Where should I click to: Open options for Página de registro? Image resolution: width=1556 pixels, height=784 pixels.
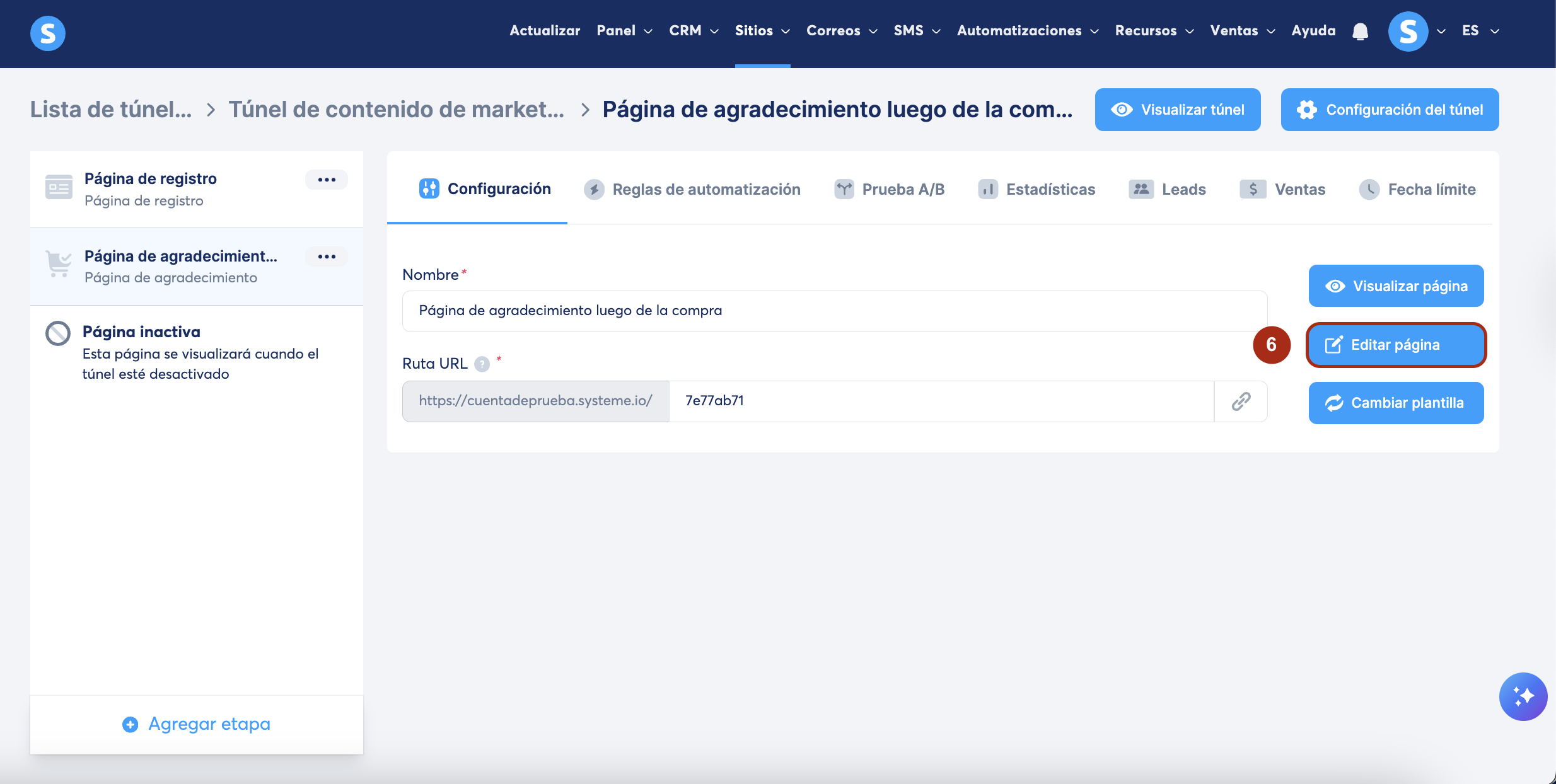[327, 180]
